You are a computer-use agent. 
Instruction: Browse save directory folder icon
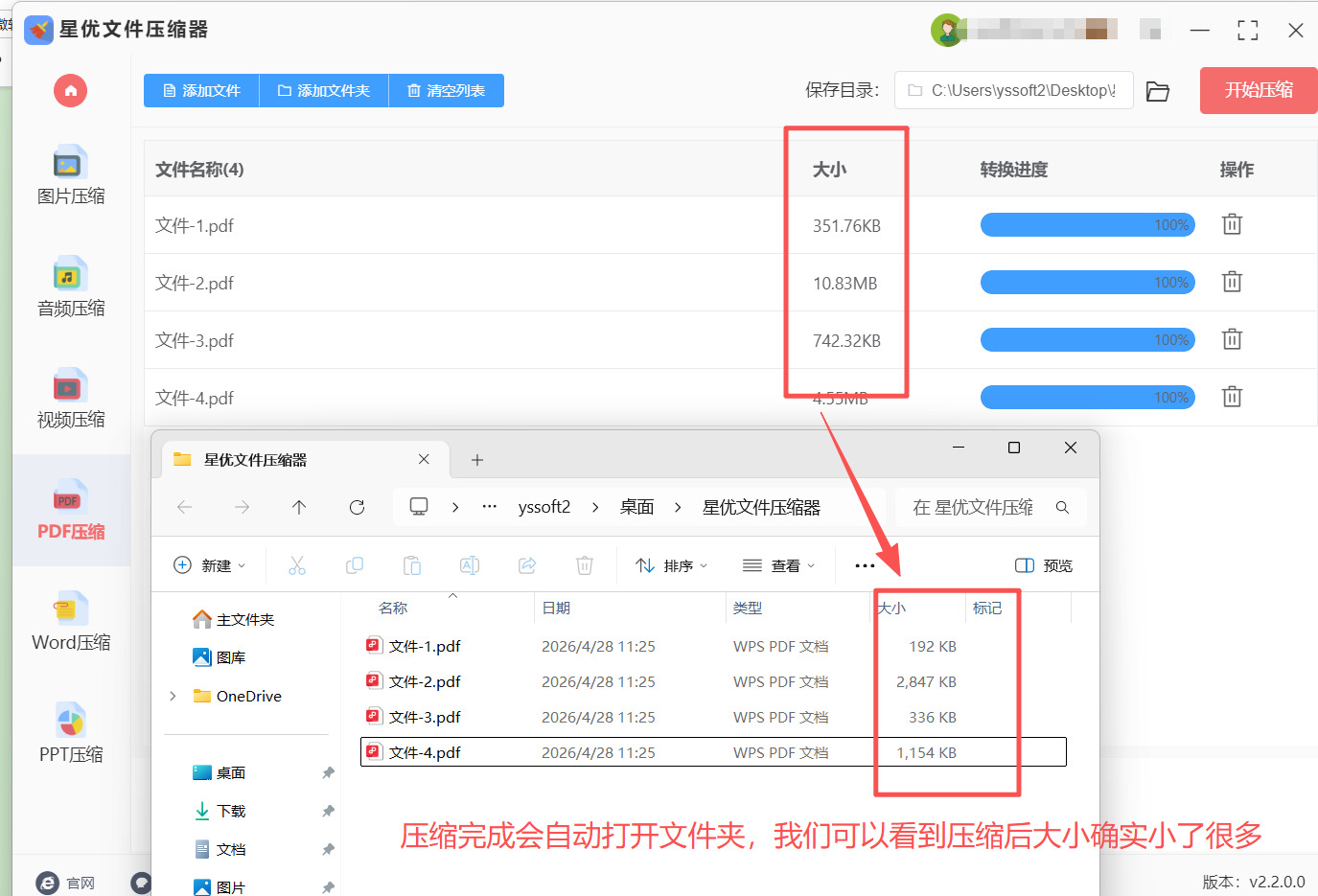coord(1158,91)
